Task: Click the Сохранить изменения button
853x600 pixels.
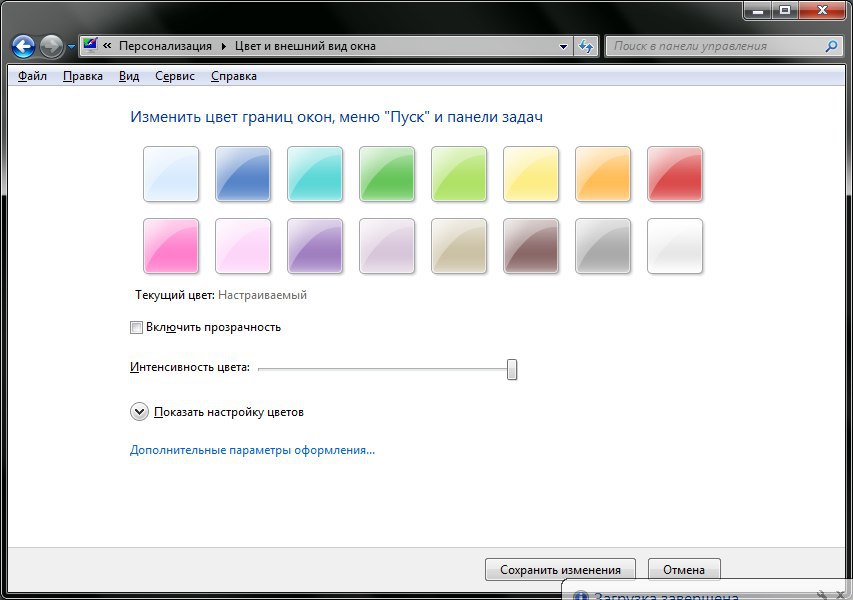Action: [x=560, y=570]
